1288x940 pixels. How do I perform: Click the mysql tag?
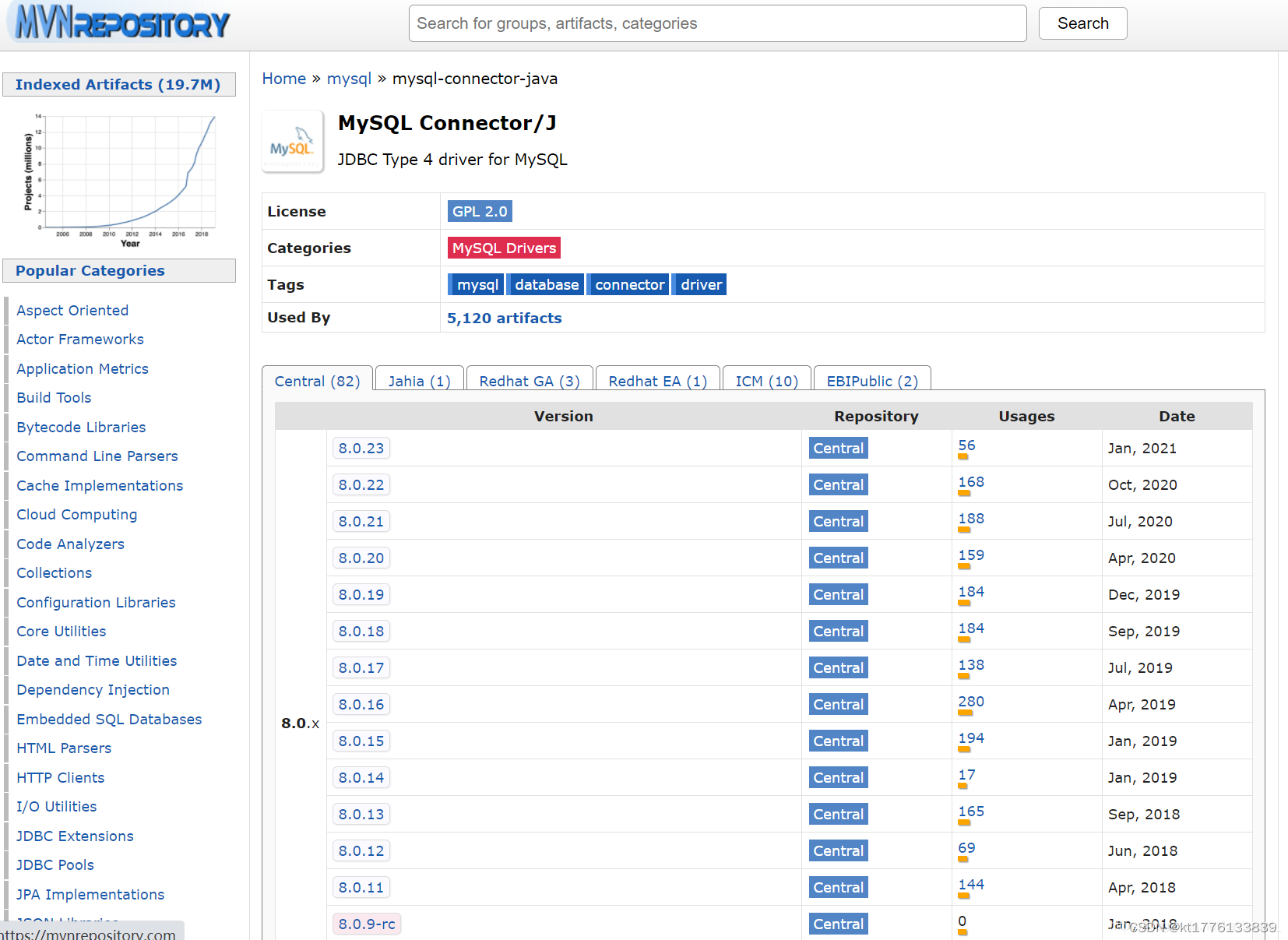(477, 284)
